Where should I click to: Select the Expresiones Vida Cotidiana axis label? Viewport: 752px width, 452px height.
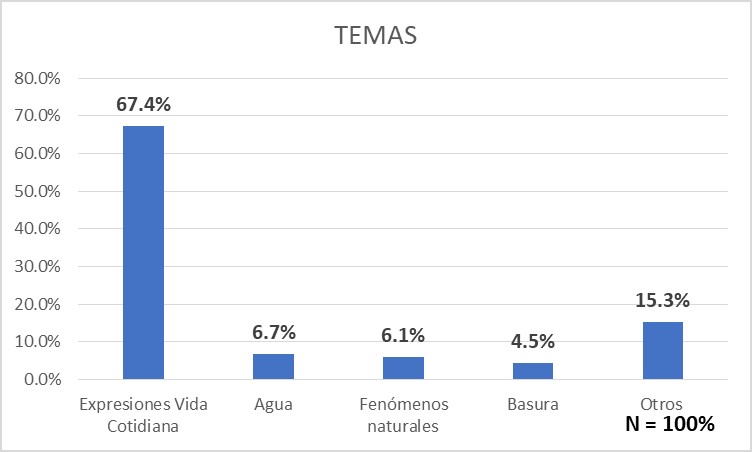[x=143, y=414]
